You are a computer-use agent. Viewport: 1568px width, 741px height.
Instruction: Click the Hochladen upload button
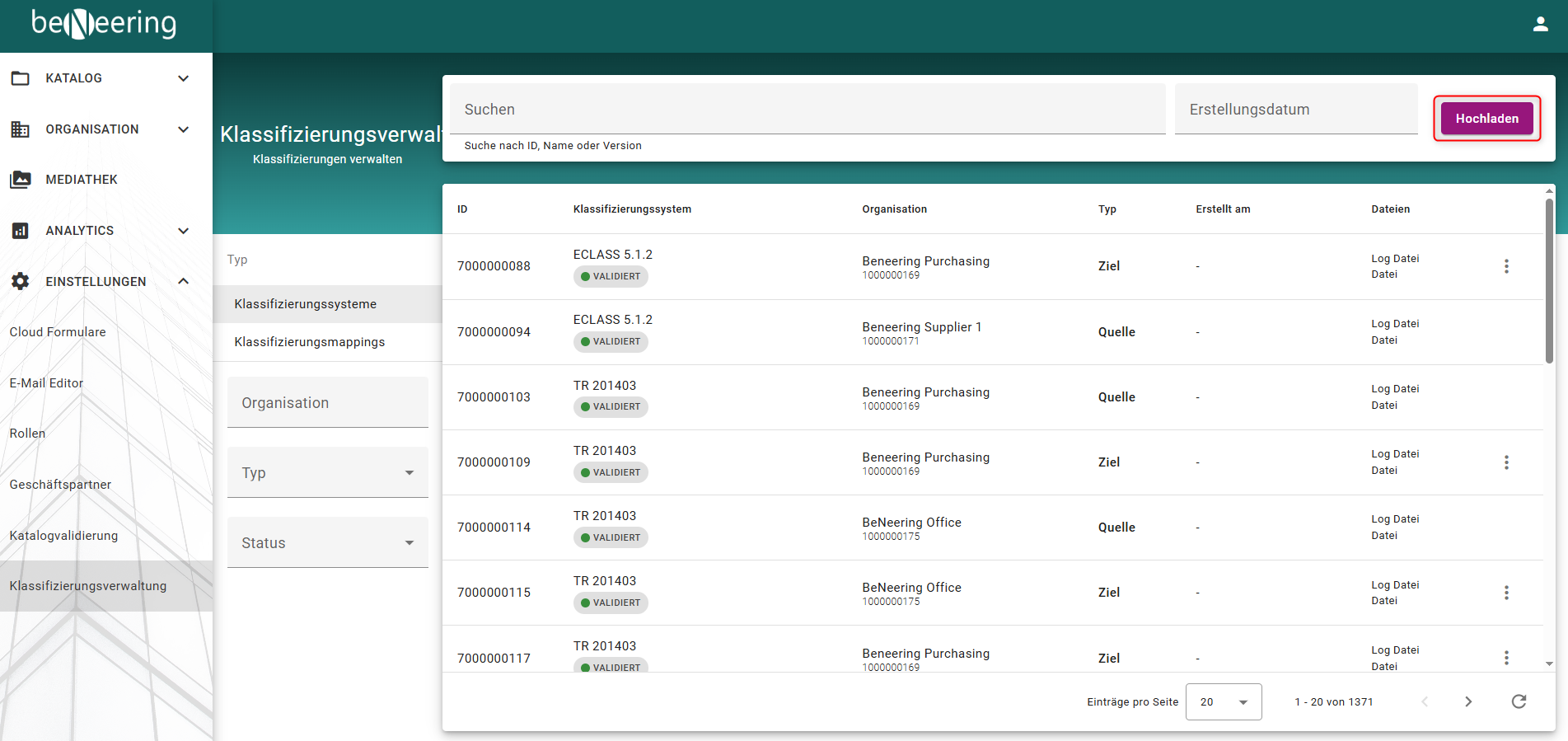tap(1486, 119)
